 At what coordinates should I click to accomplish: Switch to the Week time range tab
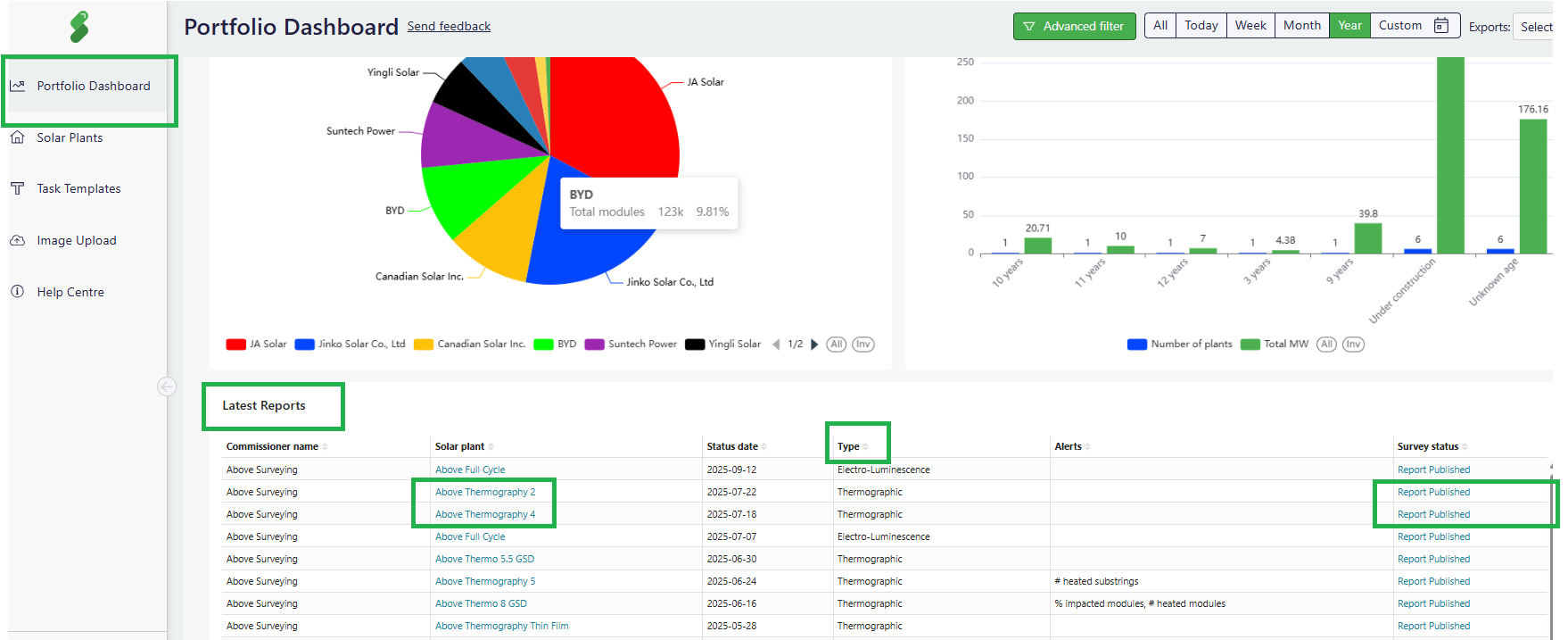pos(1250,26)
